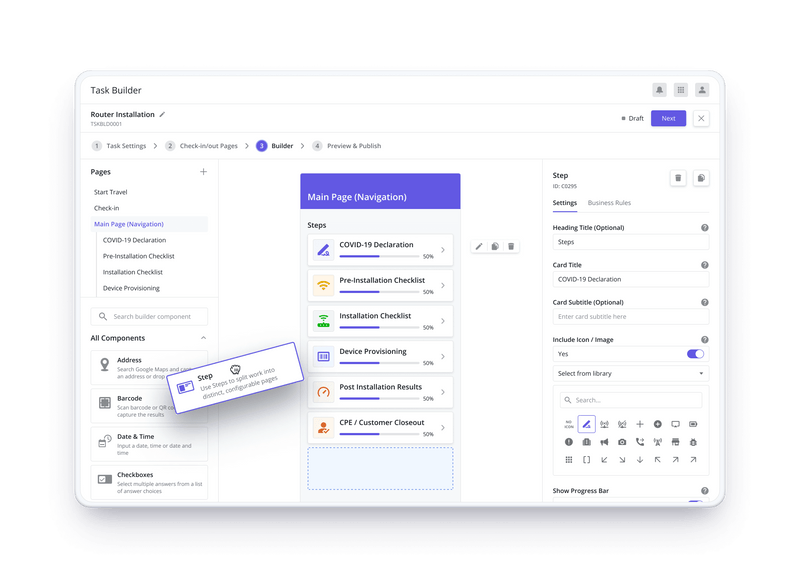This screenshot has height=578, width=800.
Task: Pick the megaphone icon from library
Action: [x=604, y=442]
